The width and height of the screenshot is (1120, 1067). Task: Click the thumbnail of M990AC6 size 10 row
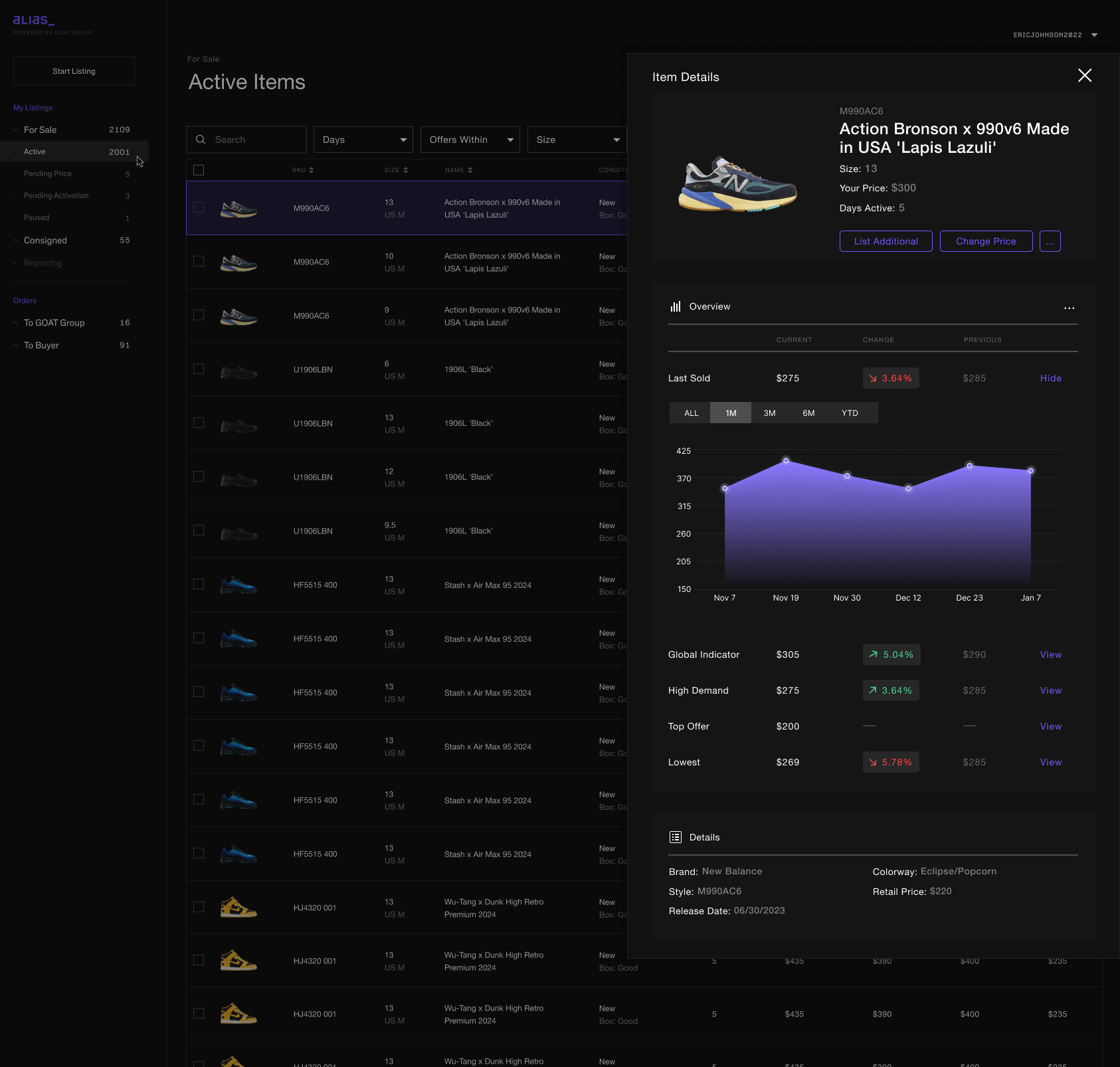pyautogui.click(x=238, y=262)
